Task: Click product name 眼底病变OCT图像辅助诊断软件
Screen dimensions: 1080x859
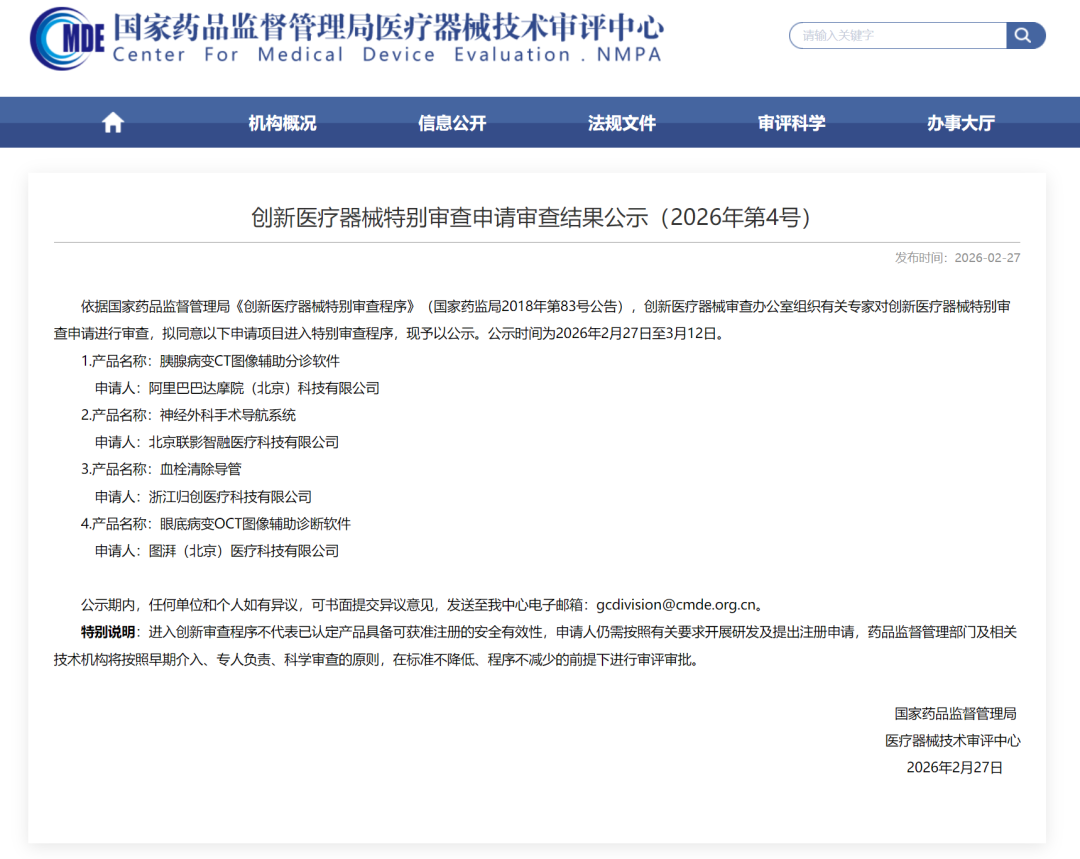Action: point(255,524)
